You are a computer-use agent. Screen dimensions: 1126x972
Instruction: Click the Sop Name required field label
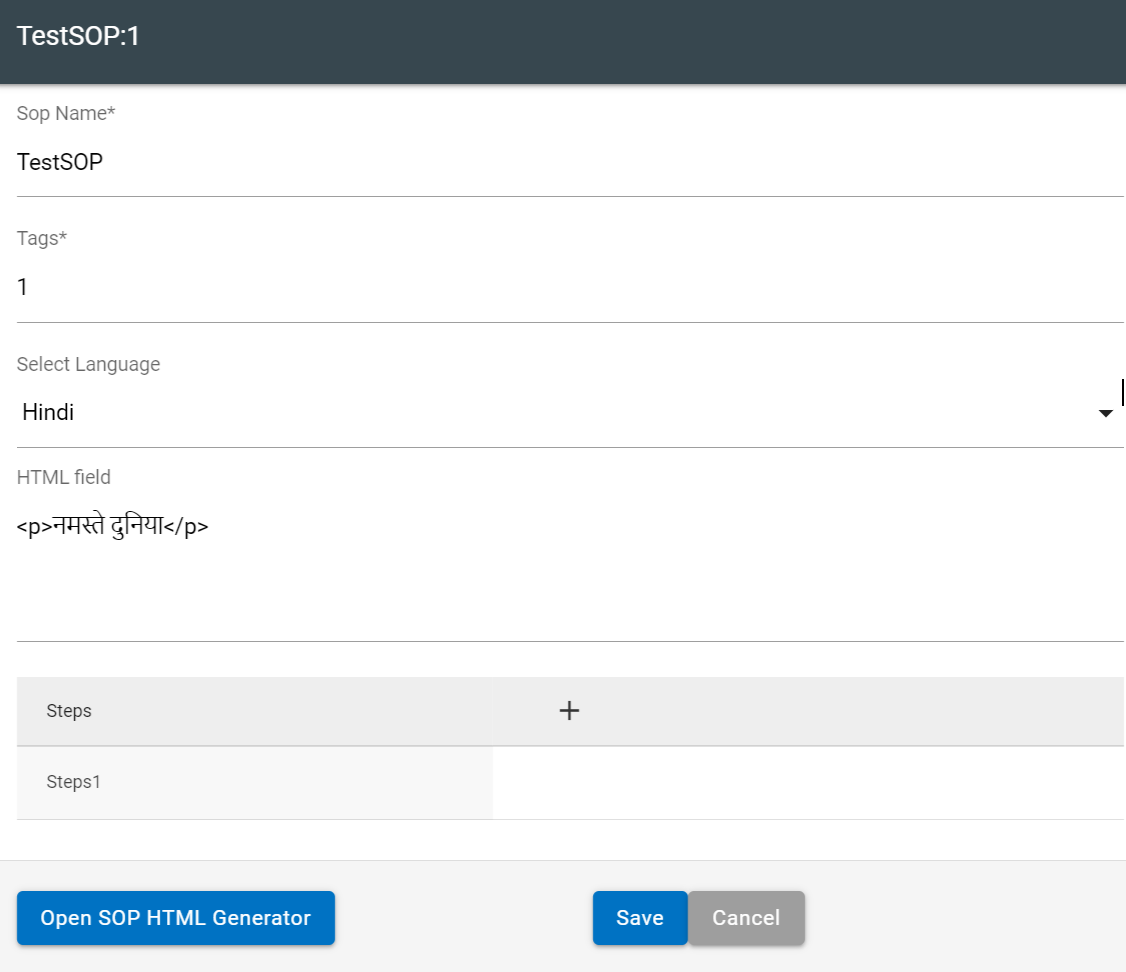pyautogui.click(x=65, y=113)
